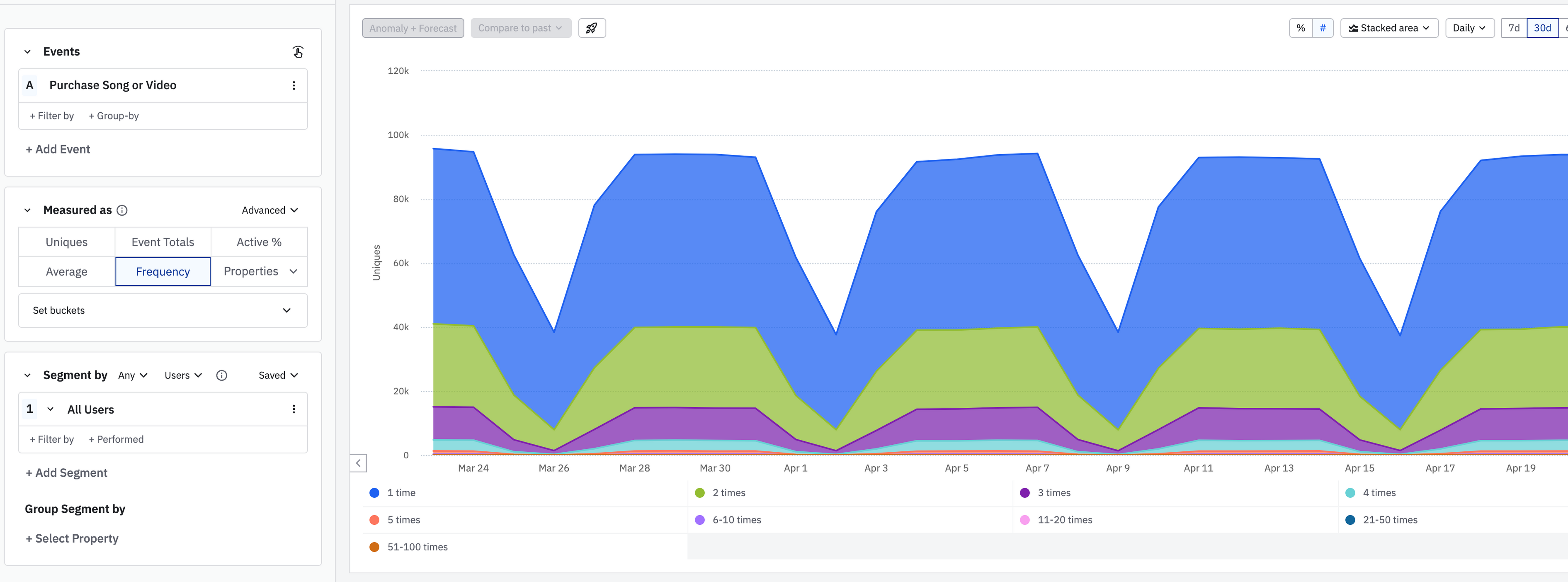Click the touch icon in Events header

coord(298,52)
